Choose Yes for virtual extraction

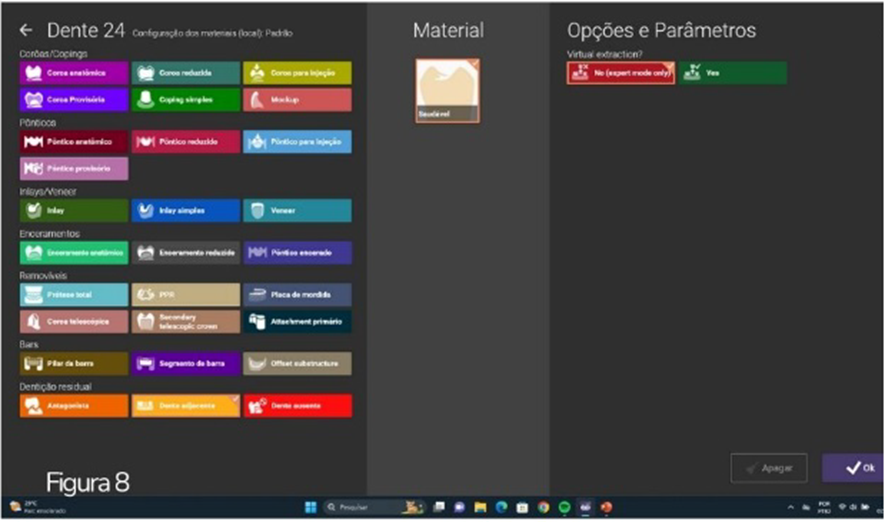coord(733,73)
